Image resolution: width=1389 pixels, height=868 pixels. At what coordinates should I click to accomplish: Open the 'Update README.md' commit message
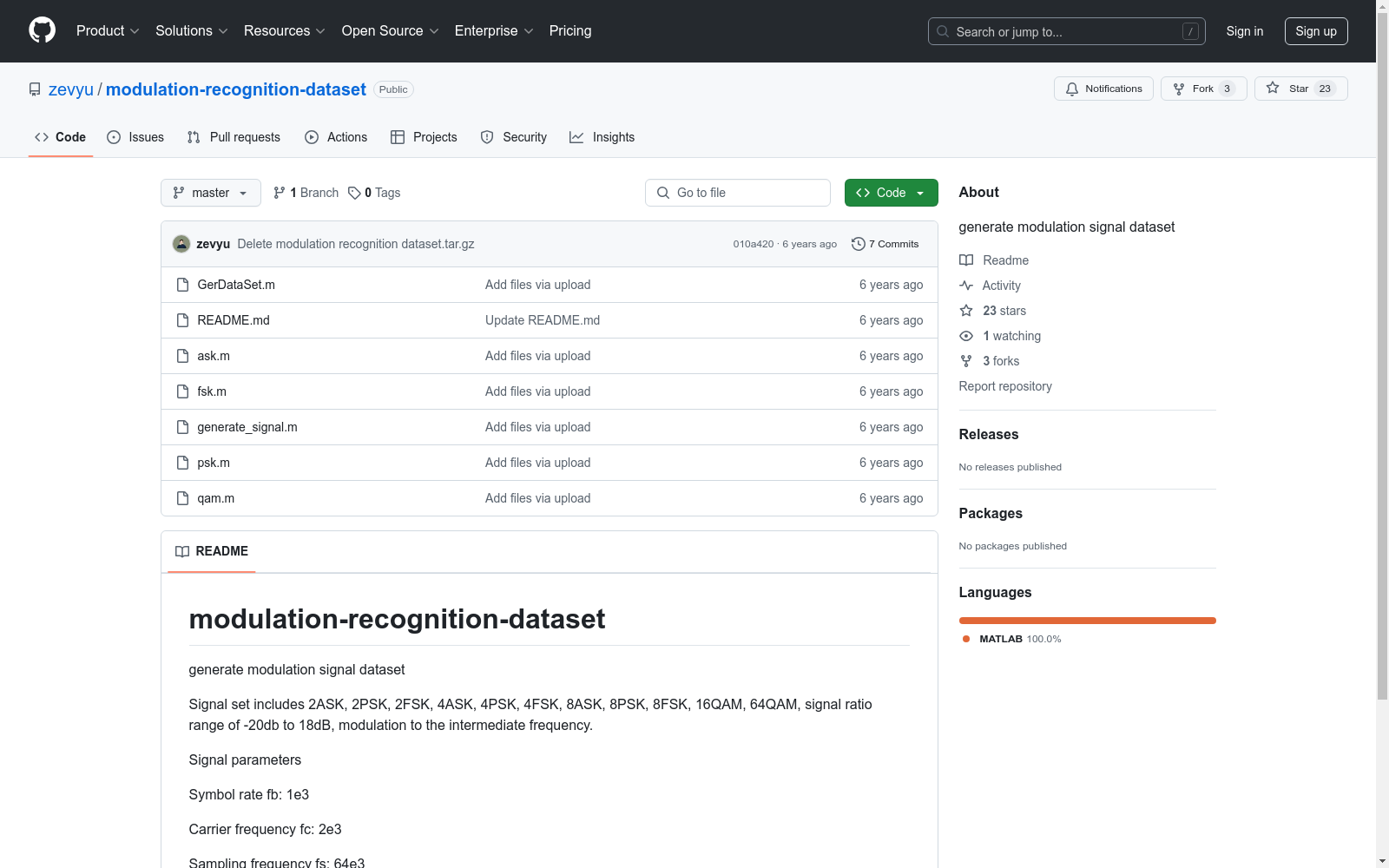click(x=543, y=320)
